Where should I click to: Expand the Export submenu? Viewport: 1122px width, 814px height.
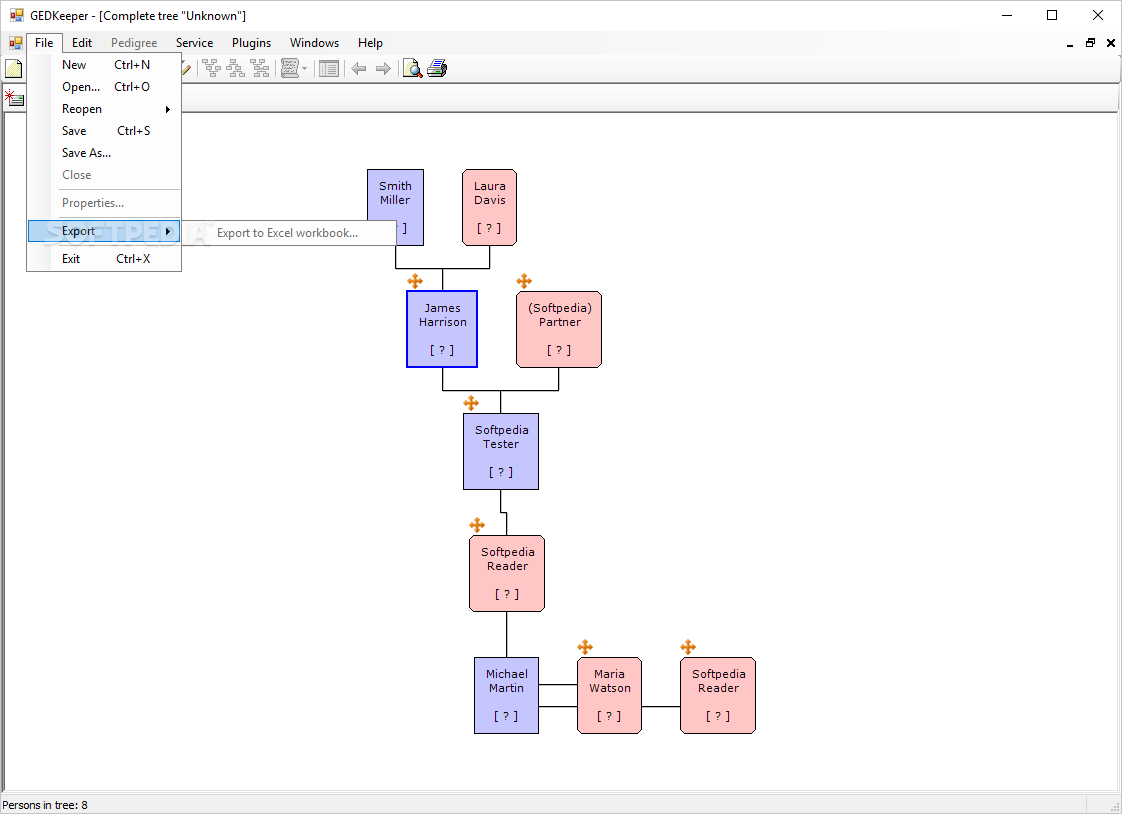[x=104, y=231]
